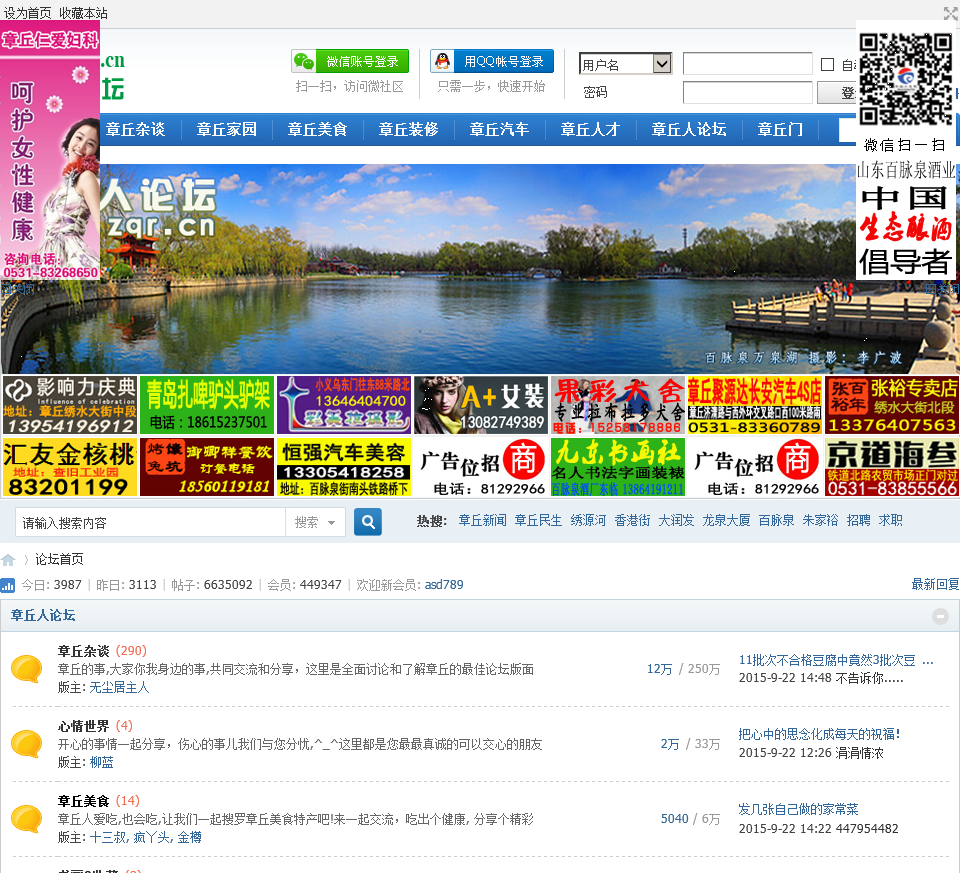The image size is (960, 873).
Task: Click hot search 章丘新闻
Action: (x=482, y=520)
